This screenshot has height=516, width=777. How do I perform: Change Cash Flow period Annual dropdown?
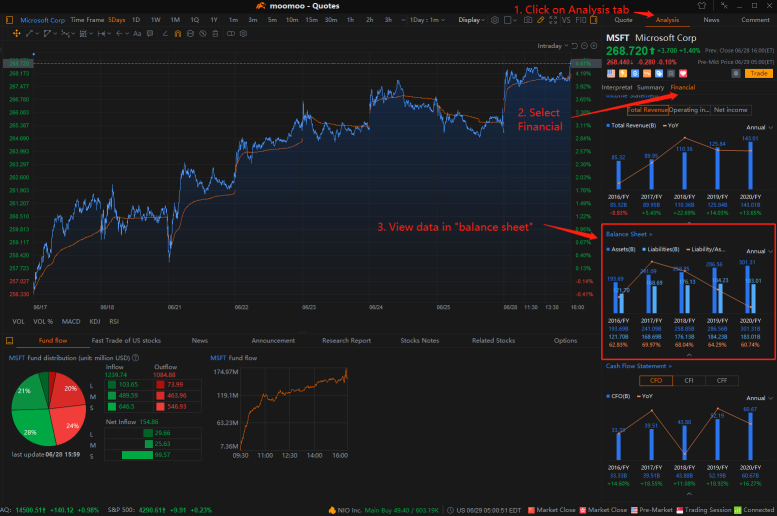(x=759, y=398)
